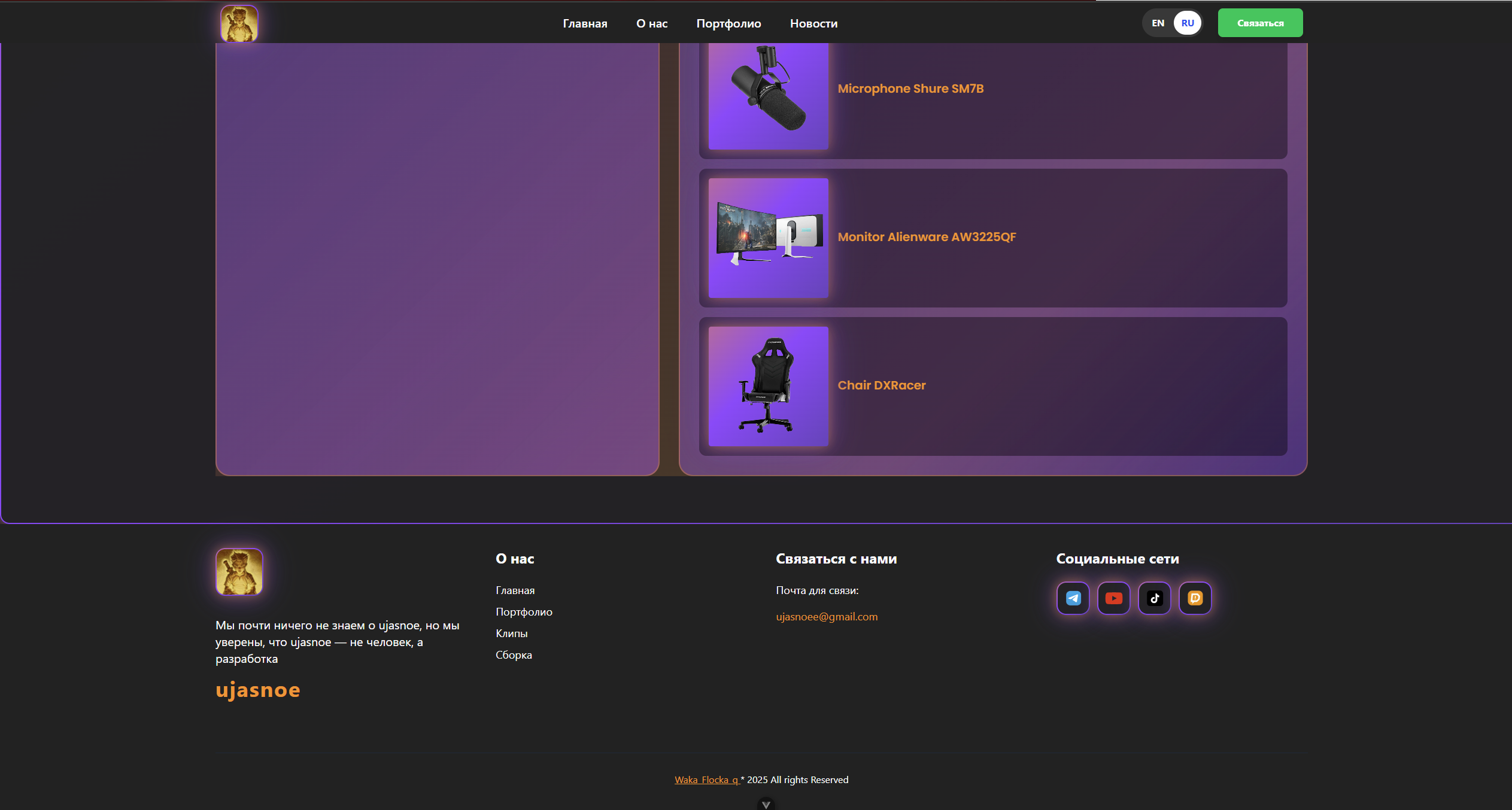Switch language to EN

1158,23
